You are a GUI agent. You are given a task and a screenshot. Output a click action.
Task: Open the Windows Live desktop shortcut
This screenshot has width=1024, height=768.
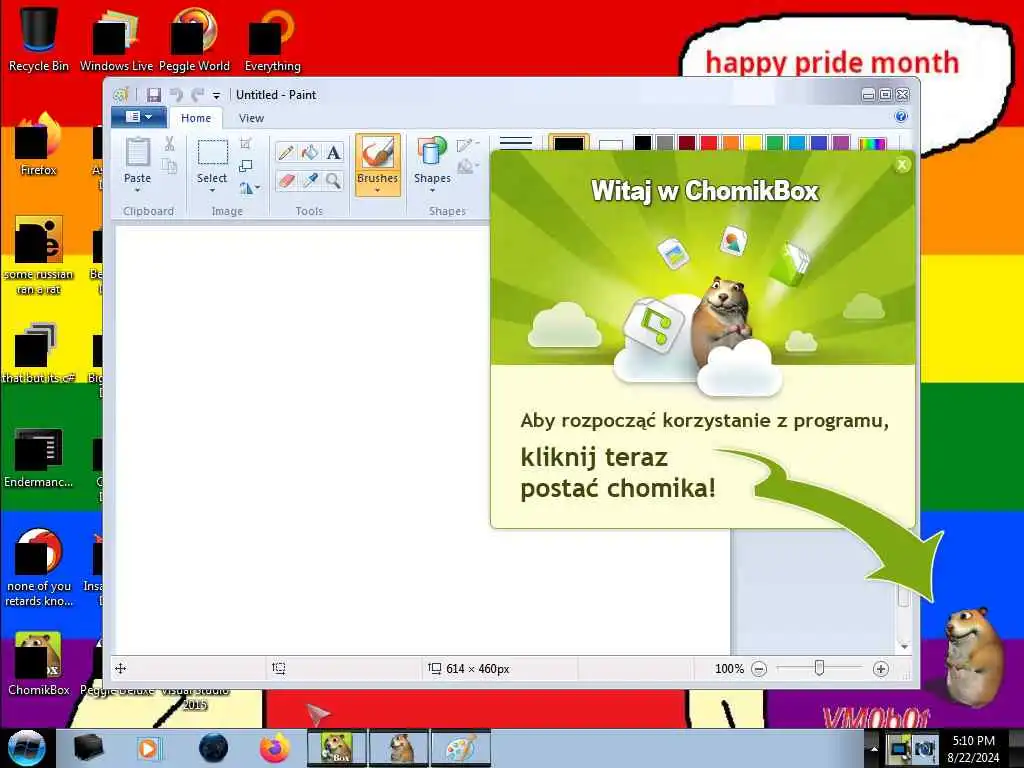pos(116,39)
